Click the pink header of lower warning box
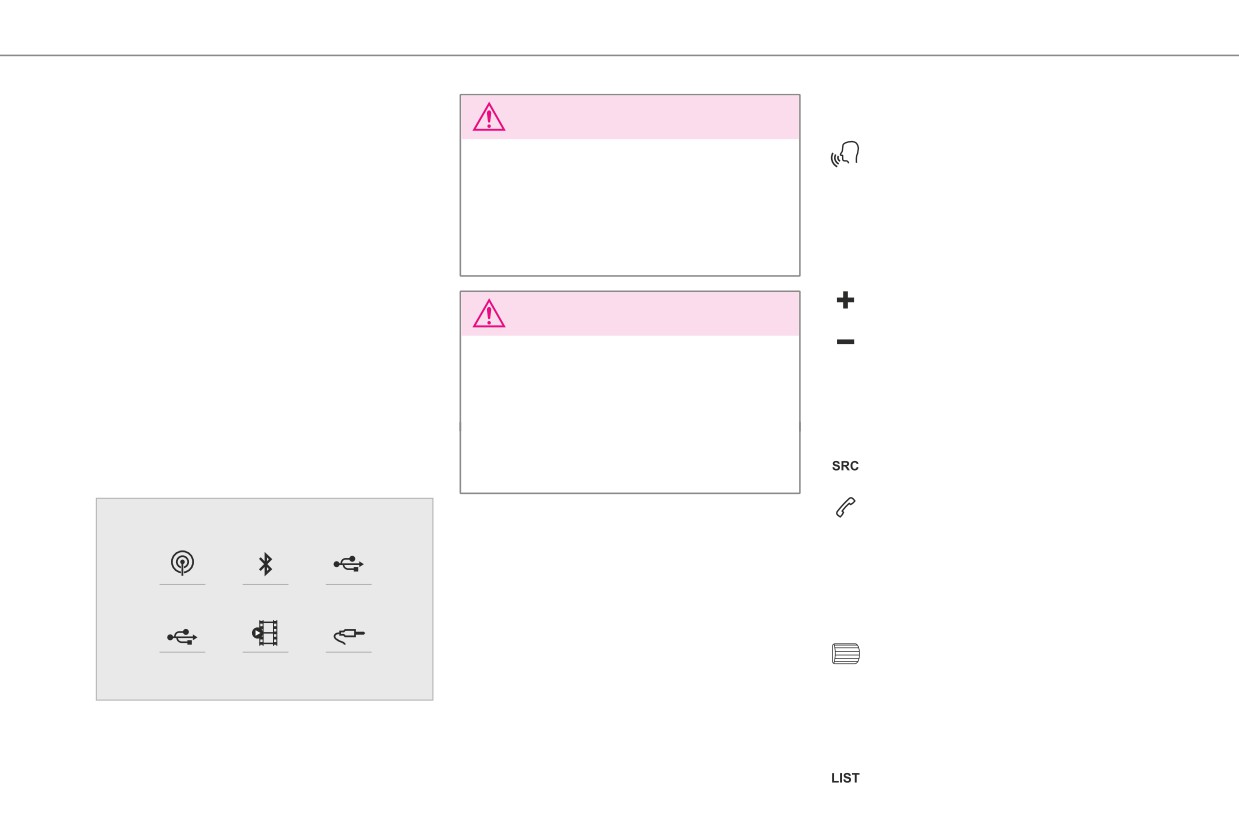1239x825 pixels. 630,314
